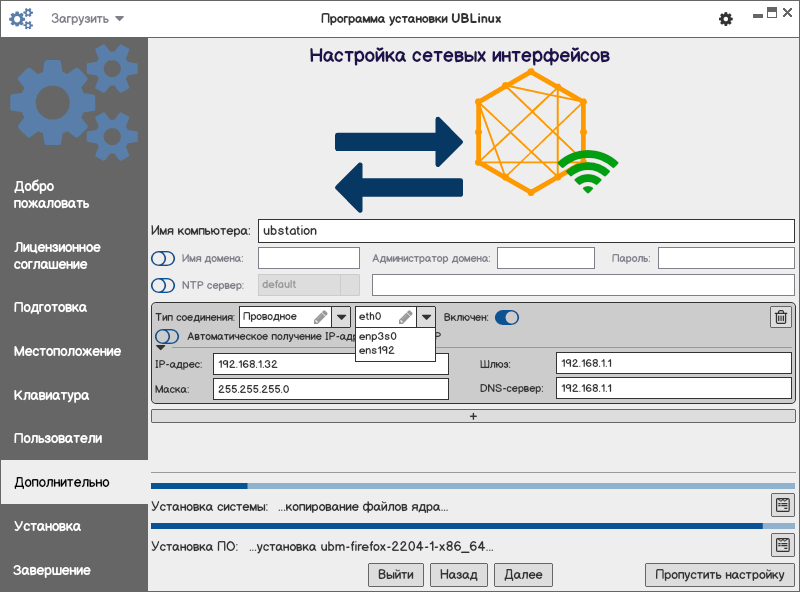This screenshot has height=592, width=800.
Task: Toggle the Имя домена switch
Action: click(x=163, y=259)
